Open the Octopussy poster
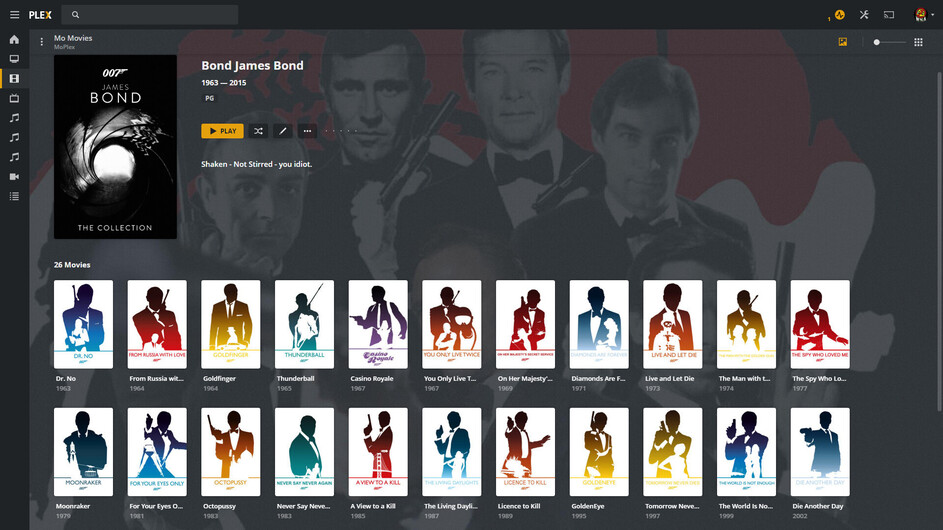 pyautogui.click(x=230, y=452)
